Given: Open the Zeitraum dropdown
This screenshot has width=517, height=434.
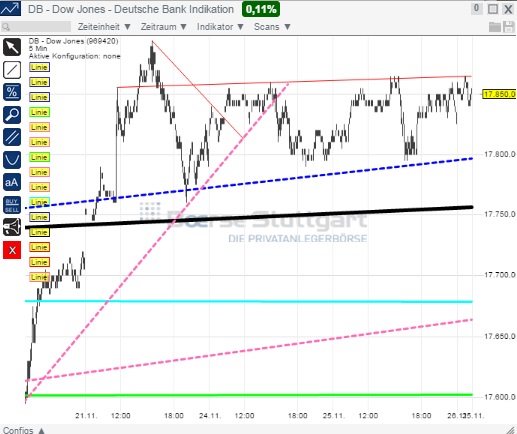Looking at the screenshot, I should point(163,27).
